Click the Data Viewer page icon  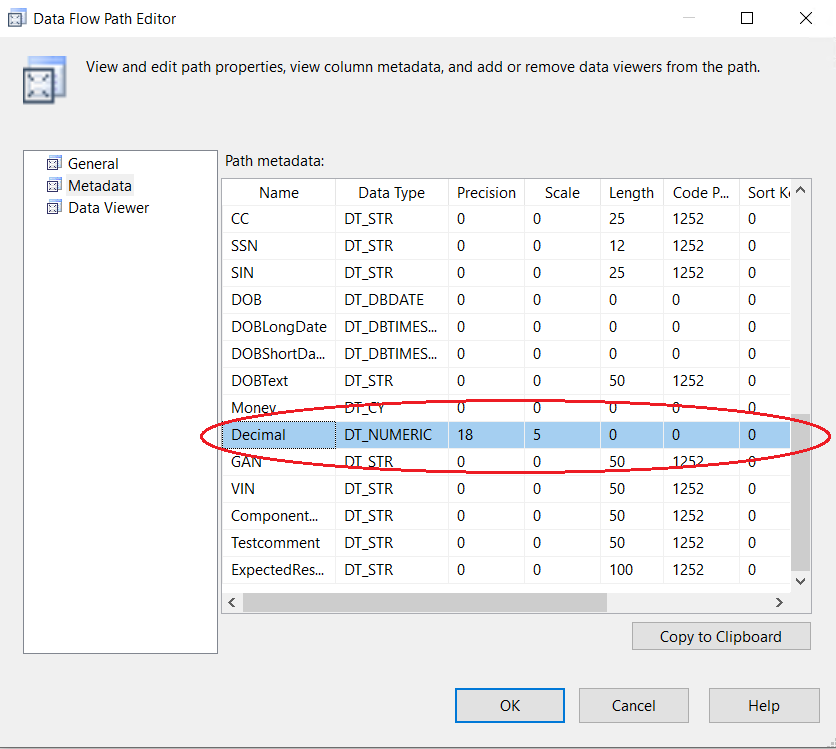point(54,208)
